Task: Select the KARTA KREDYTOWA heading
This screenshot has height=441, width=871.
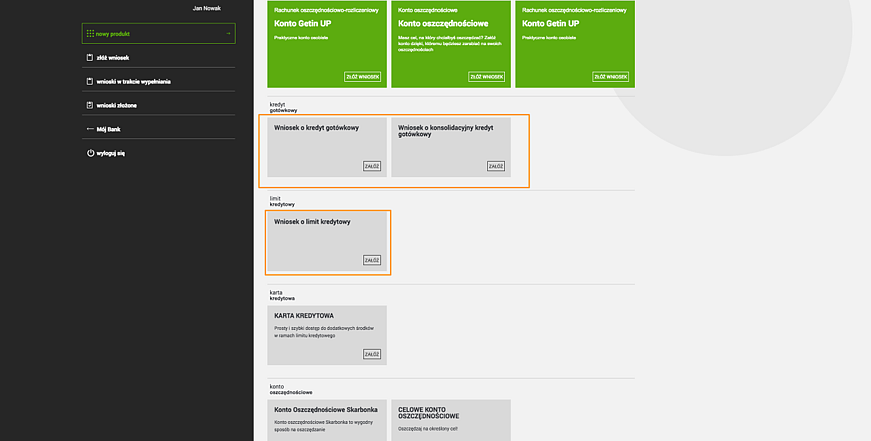Action: click(304, 316)
